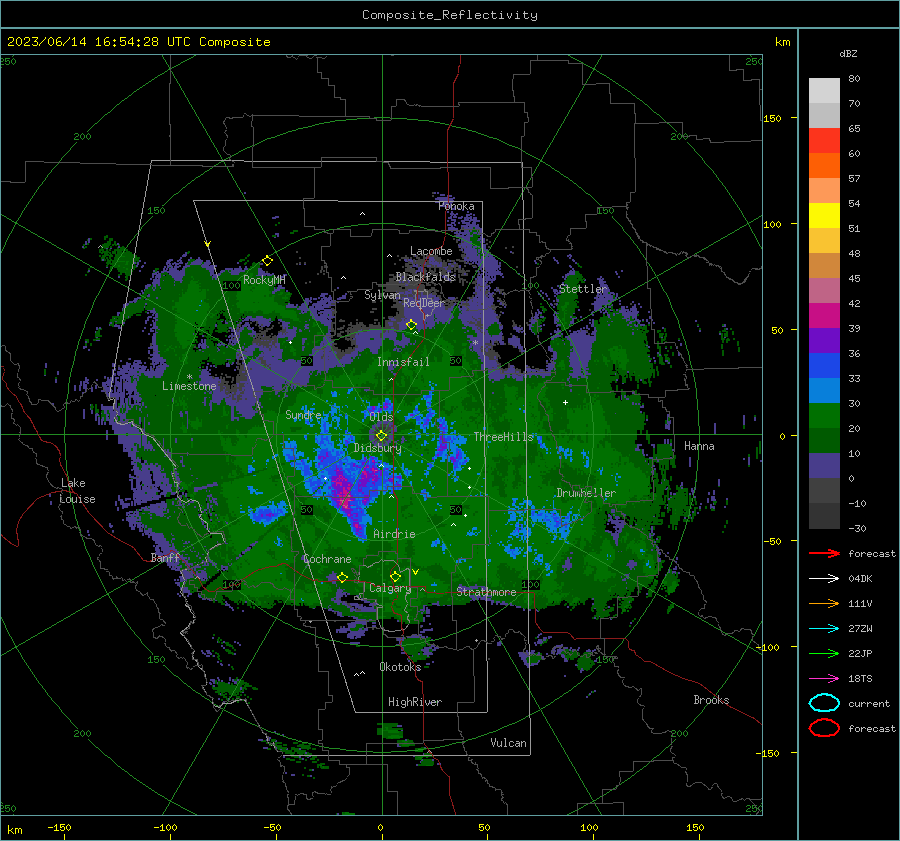Click the 18TS legend label
The image size is (900, 841).
point(860,679)
